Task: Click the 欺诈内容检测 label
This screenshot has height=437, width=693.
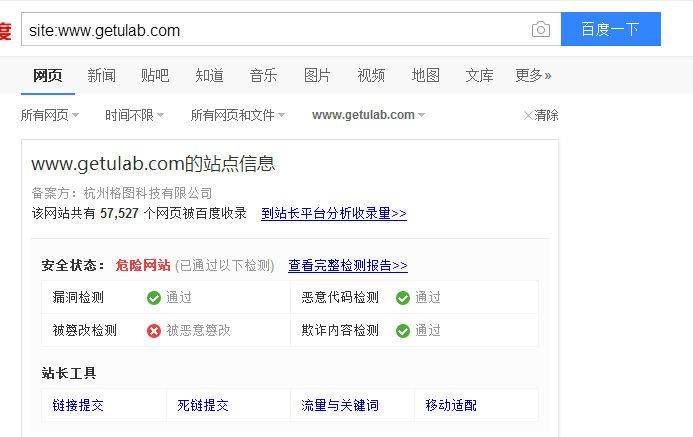Action: pos(340,330)
